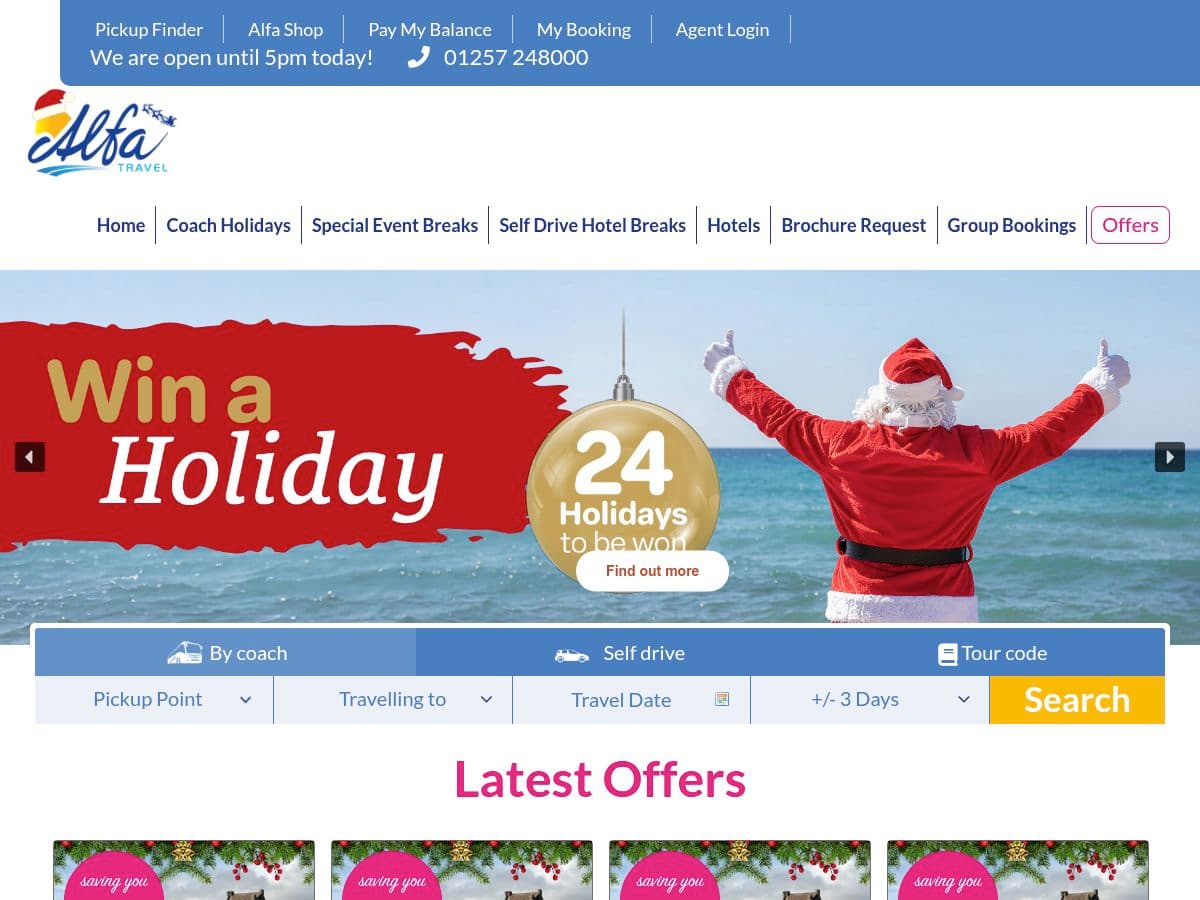Viewport: 1200px width, 900px height.
Task: Expand the +/- 3 Days dropdown
Action: 870,700
